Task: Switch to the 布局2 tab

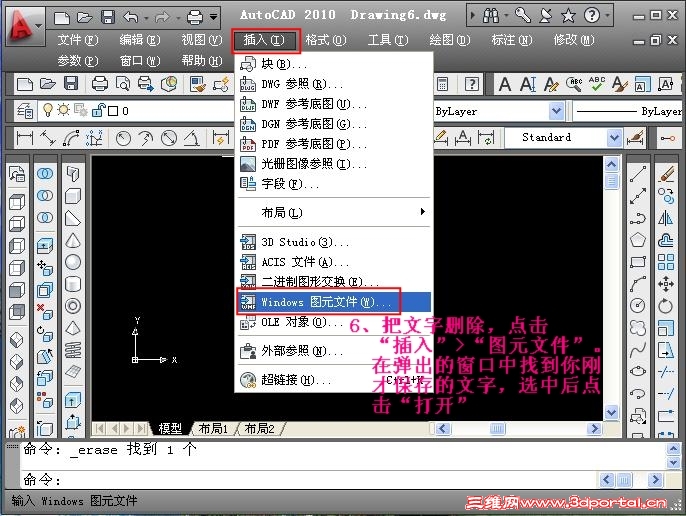Action: tap(259, 428)
